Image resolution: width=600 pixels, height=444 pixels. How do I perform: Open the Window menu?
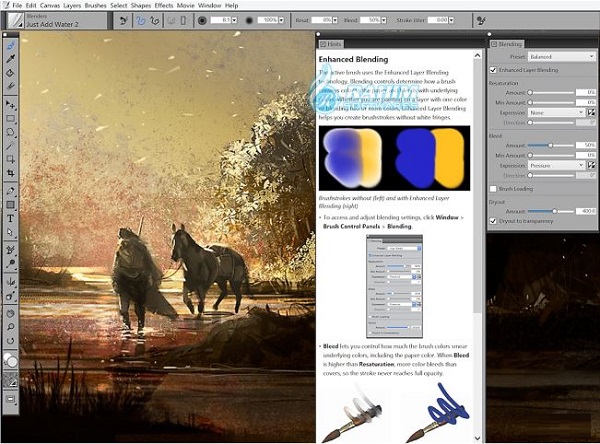[x=210, y=5]
